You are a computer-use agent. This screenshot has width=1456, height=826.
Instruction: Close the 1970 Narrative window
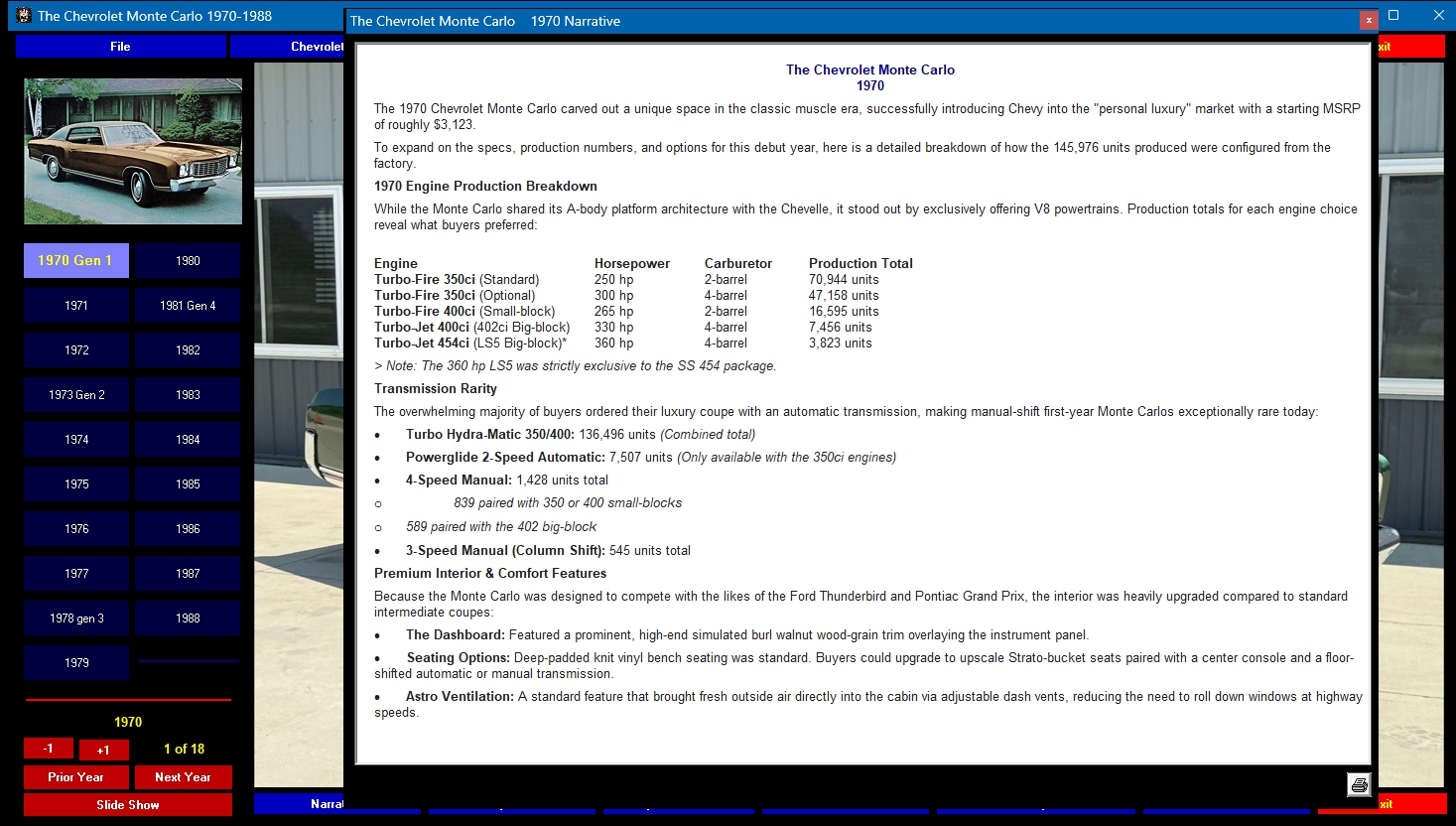[x=1369, y=20]
